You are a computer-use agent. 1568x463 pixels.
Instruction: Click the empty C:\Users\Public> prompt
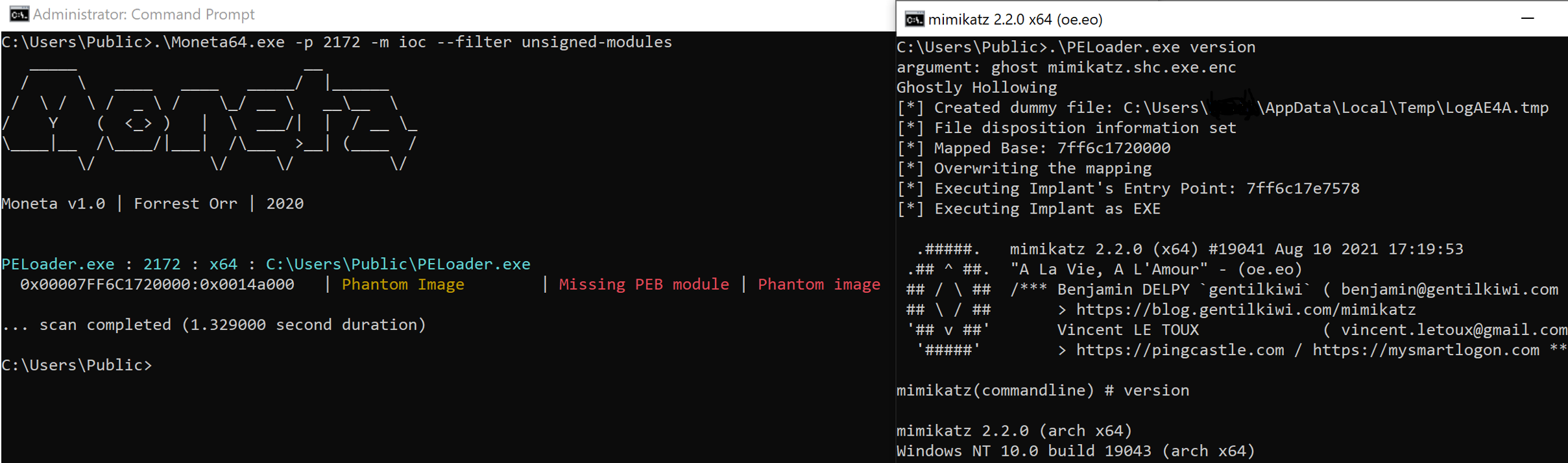(x=77, y=365)
